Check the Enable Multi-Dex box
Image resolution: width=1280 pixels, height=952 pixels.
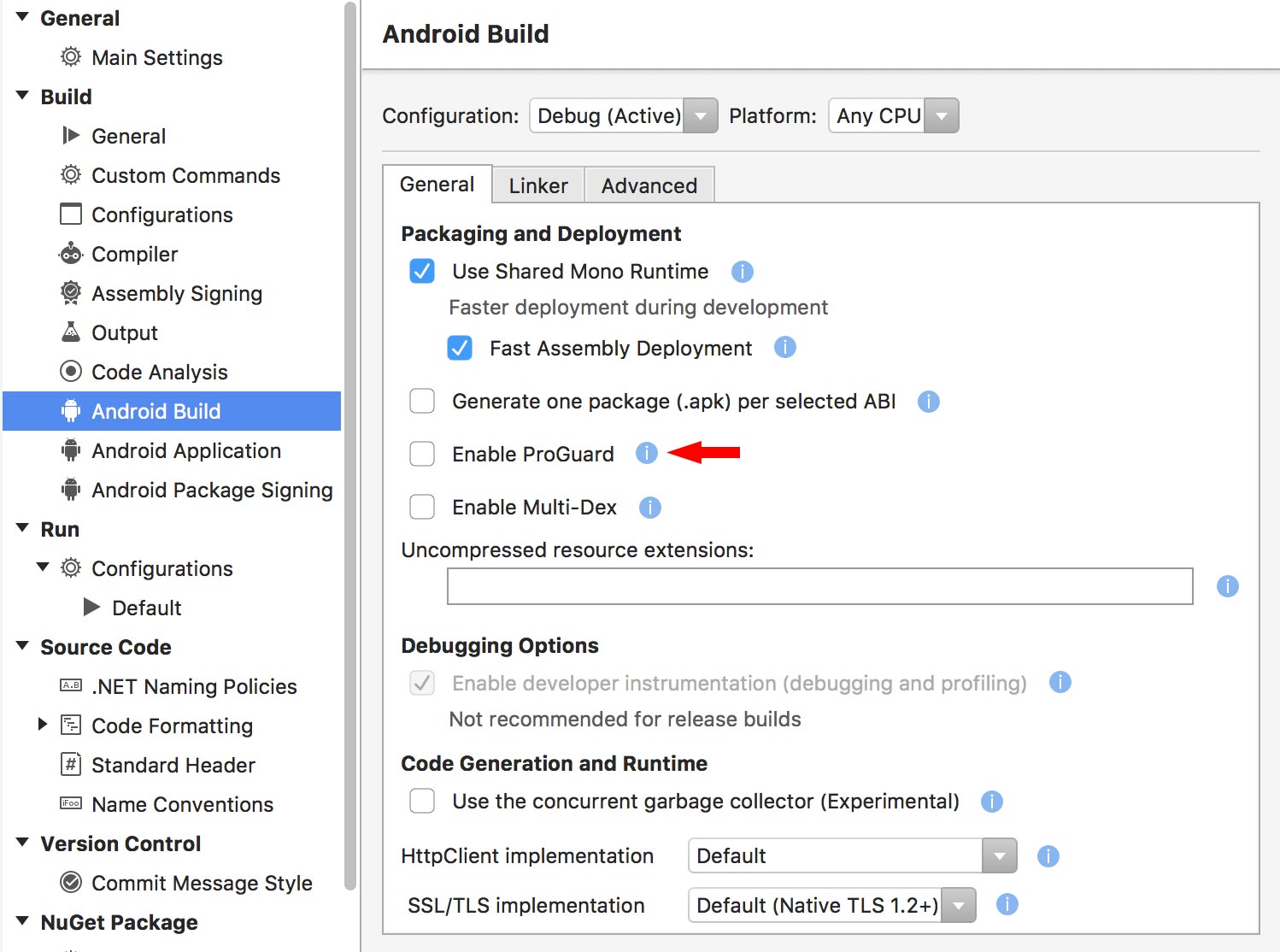click(x=422, y=507)
